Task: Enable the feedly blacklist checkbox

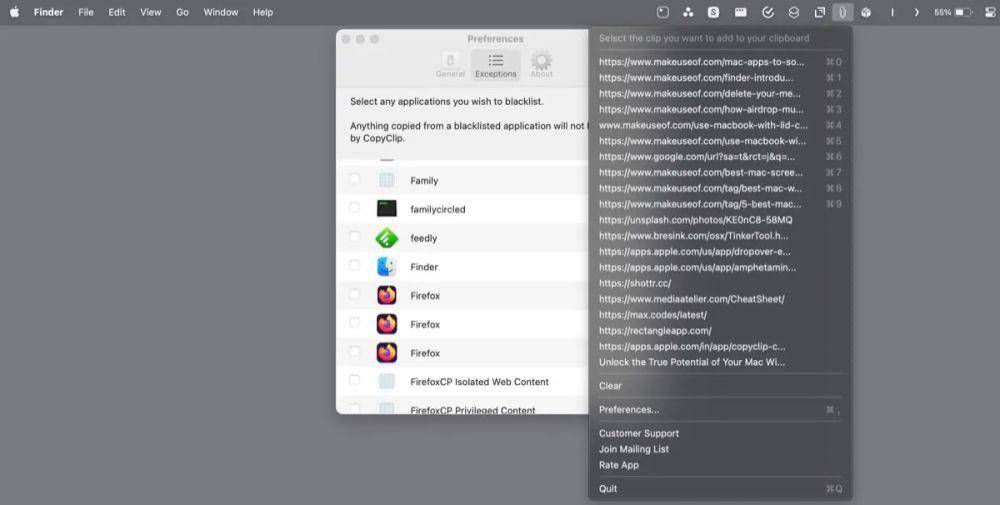Action: tap(355, 237)
